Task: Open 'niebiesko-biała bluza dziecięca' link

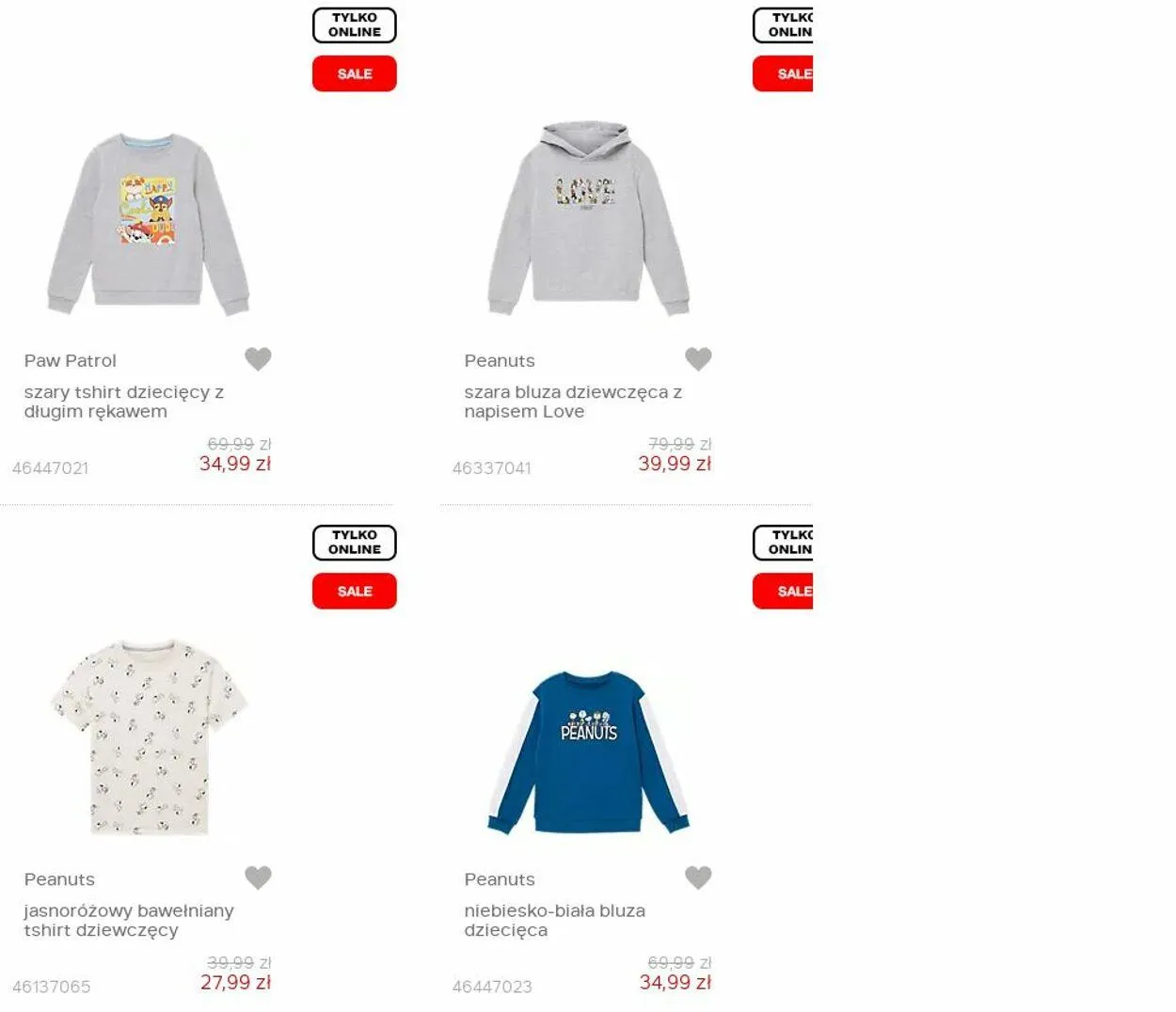Action: point(555,921)
